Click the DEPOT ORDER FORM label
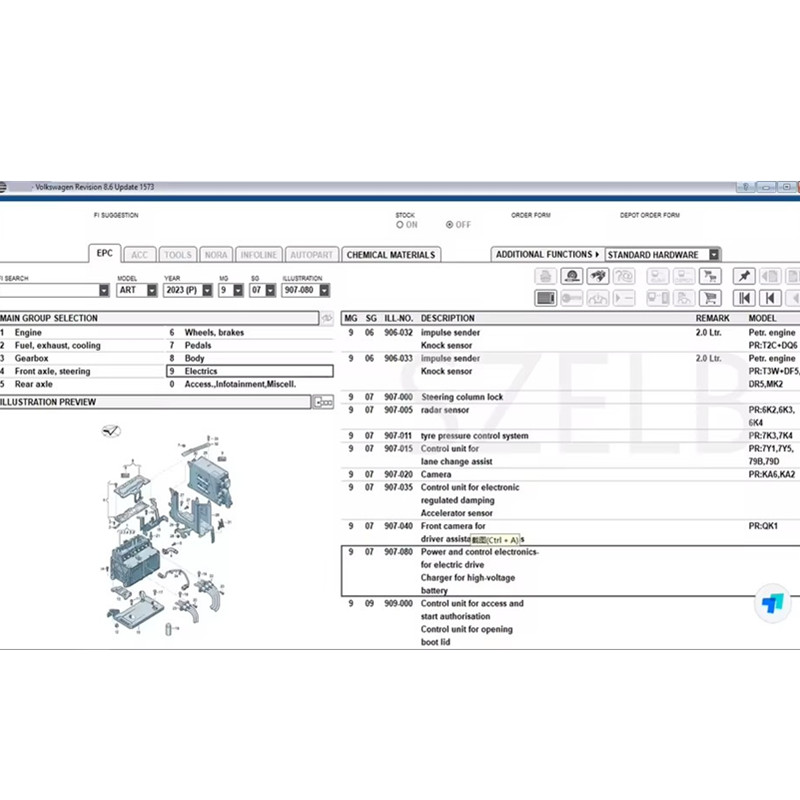The width and height of the screenshot is (800, 800). 649,215
